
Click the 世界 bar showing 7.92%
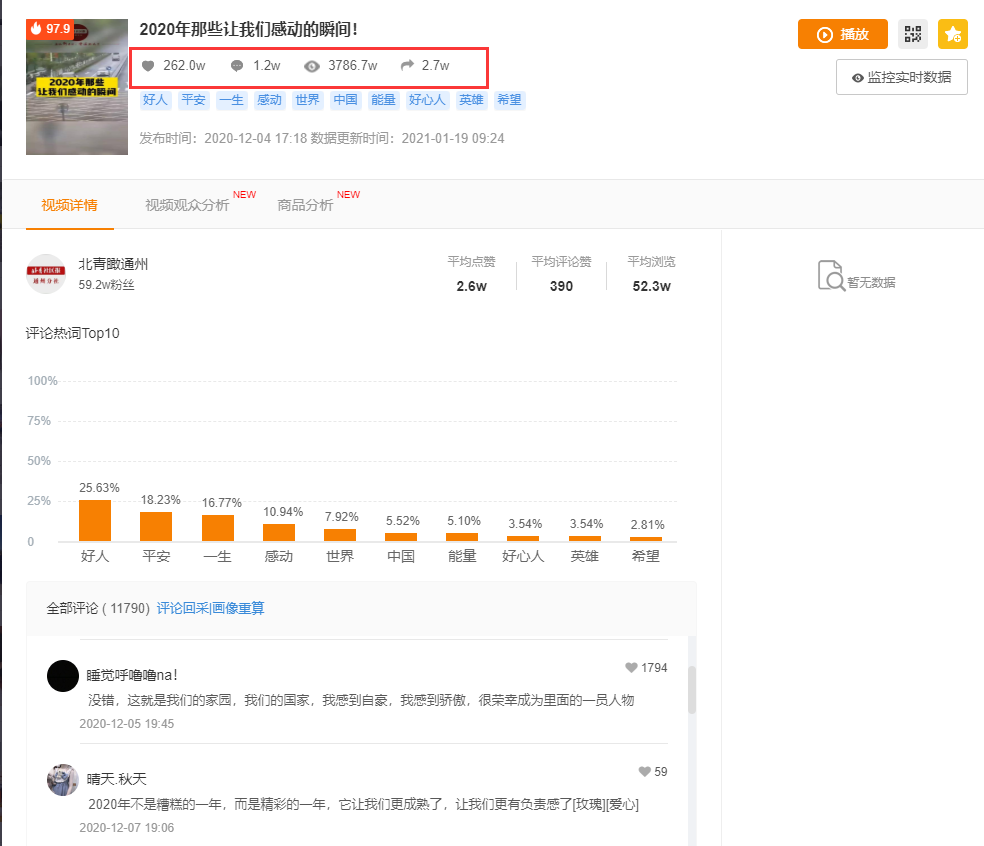coord(340,535)
